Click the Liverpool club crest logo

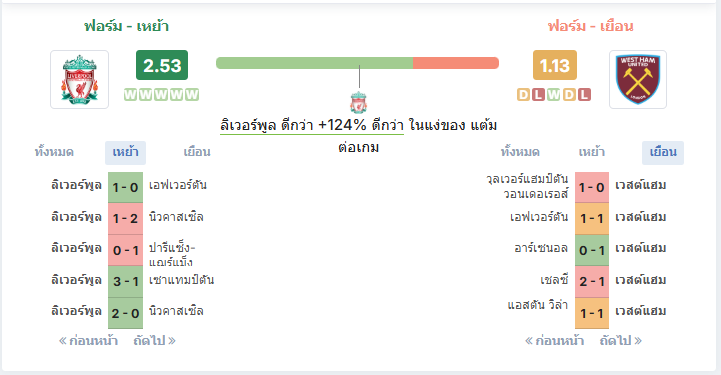pos(80,80)
